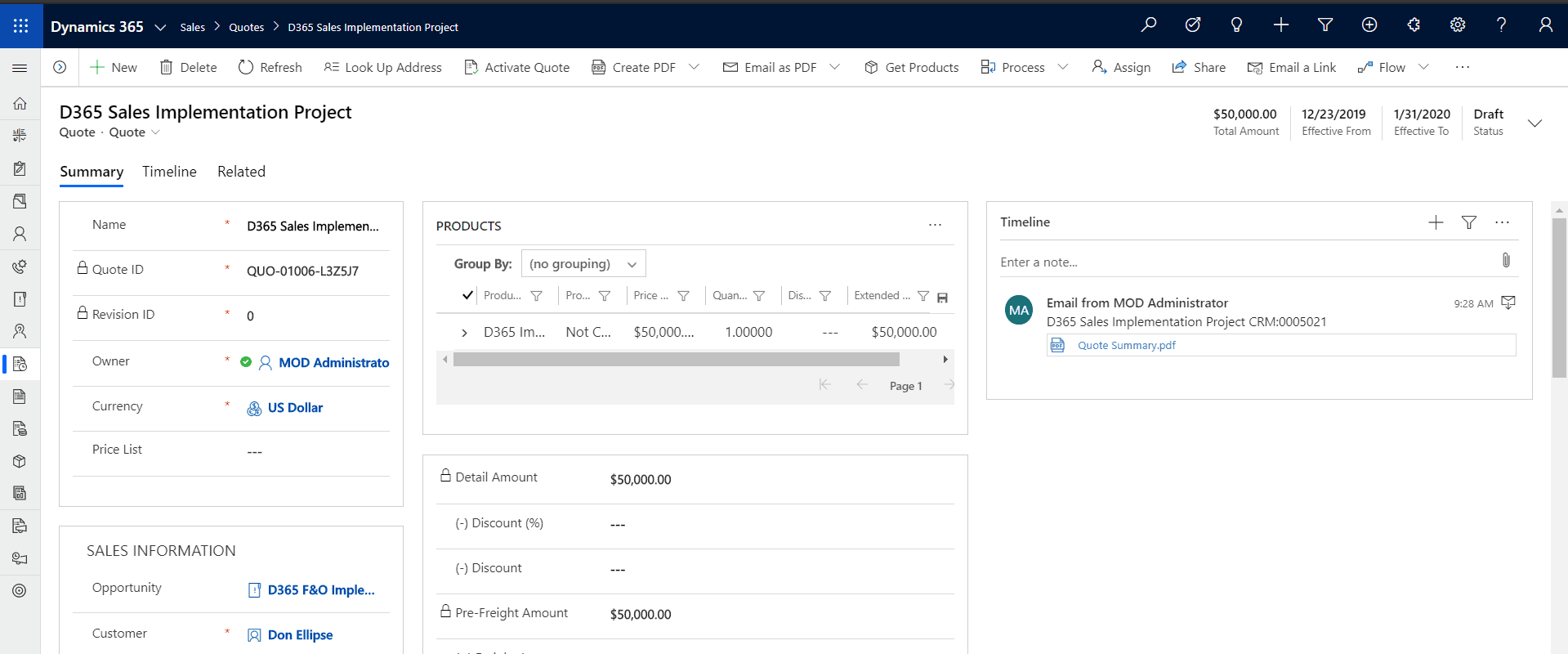Expand the Create PDF dropdown arrow
The width and height of the screenshot is (1568, 654).
pyautogui.click(x=694, y=67)
